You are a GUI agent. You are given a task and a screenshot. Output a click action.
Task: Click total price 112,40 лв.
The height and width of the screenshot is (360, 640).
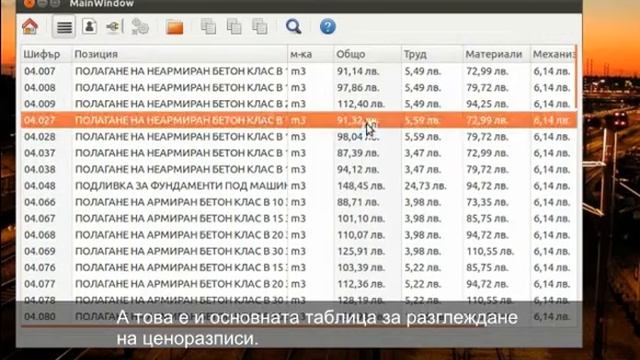[x=361, y=104]
